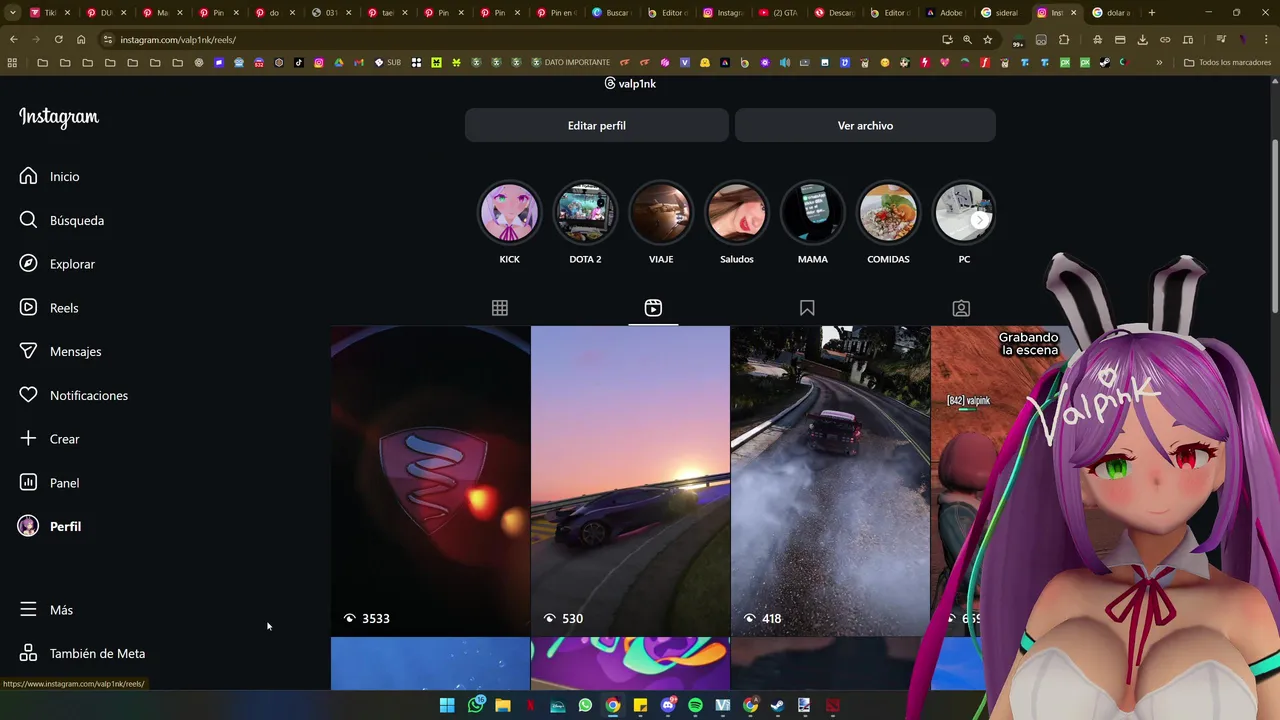
Task: Open the apps grid in bookmarks bar
Action: pyautogui.click(x=12, y=63)
